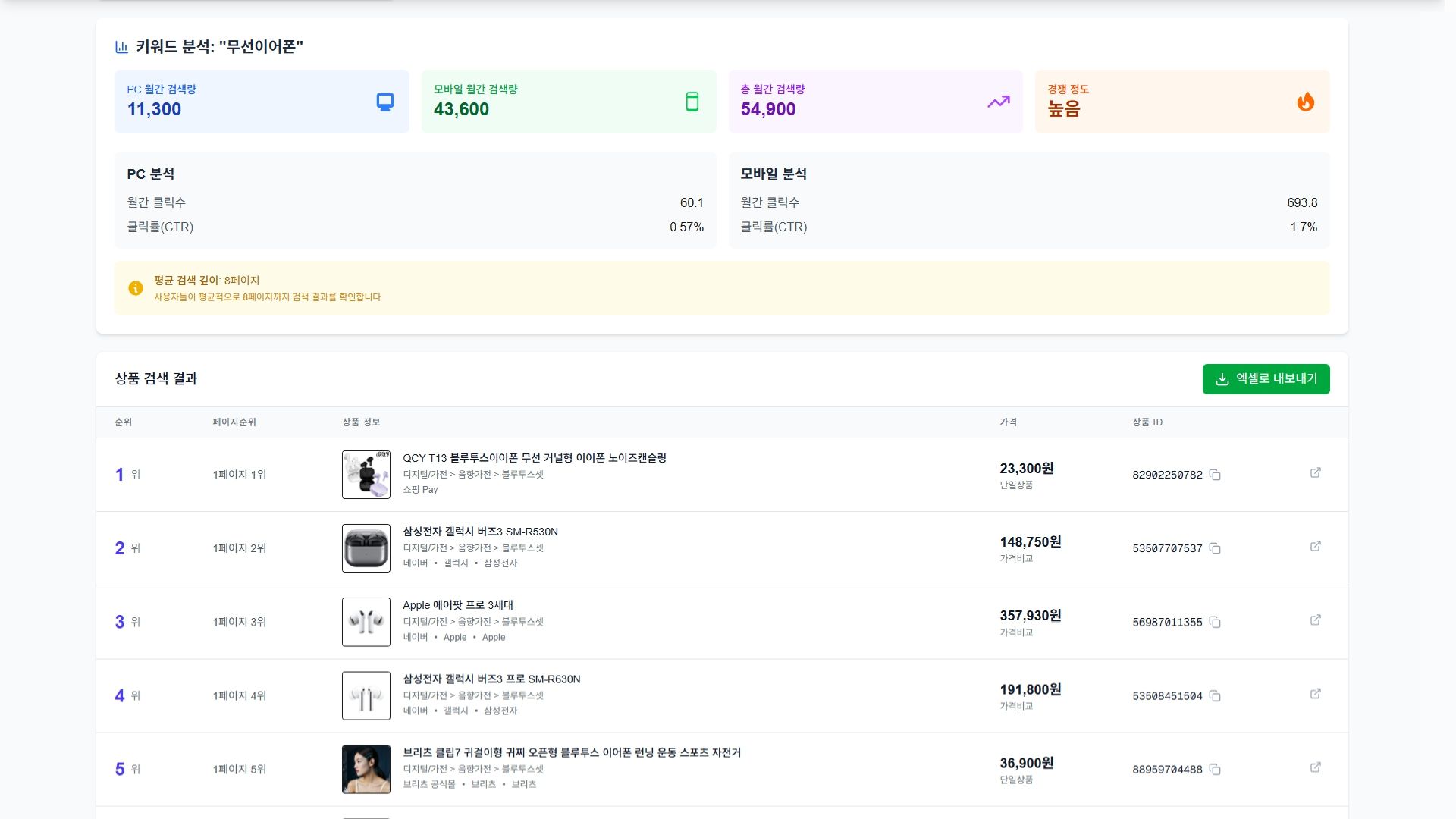Open external link for the 갤럭시 버즈3 프로 row
The height and width of the screenshot is (819, 1456).
[x=1316, y=693]
